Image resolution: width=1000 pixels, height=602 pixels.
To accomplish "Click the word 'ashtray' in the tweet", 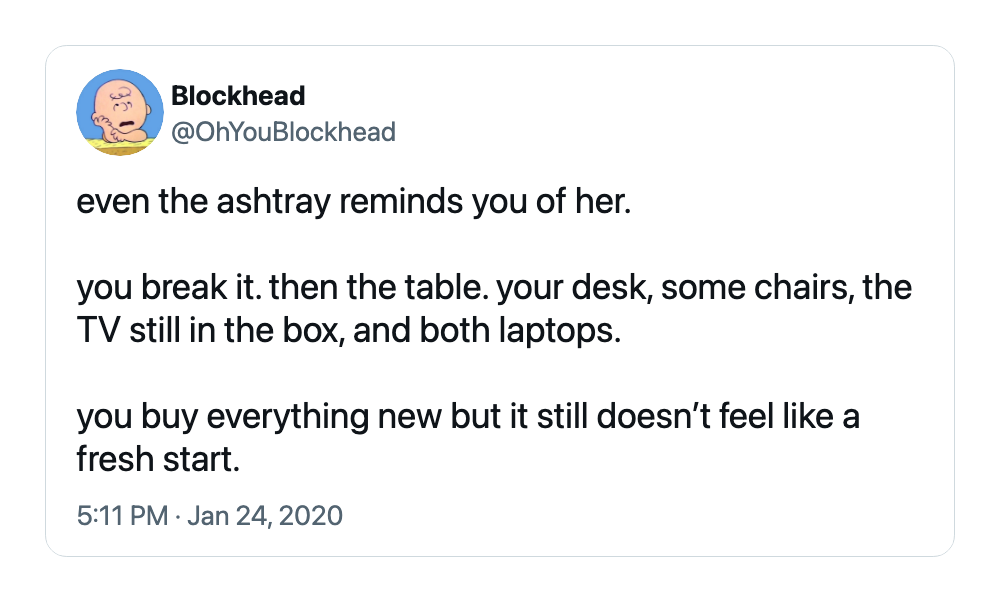I will pos(274,202).
